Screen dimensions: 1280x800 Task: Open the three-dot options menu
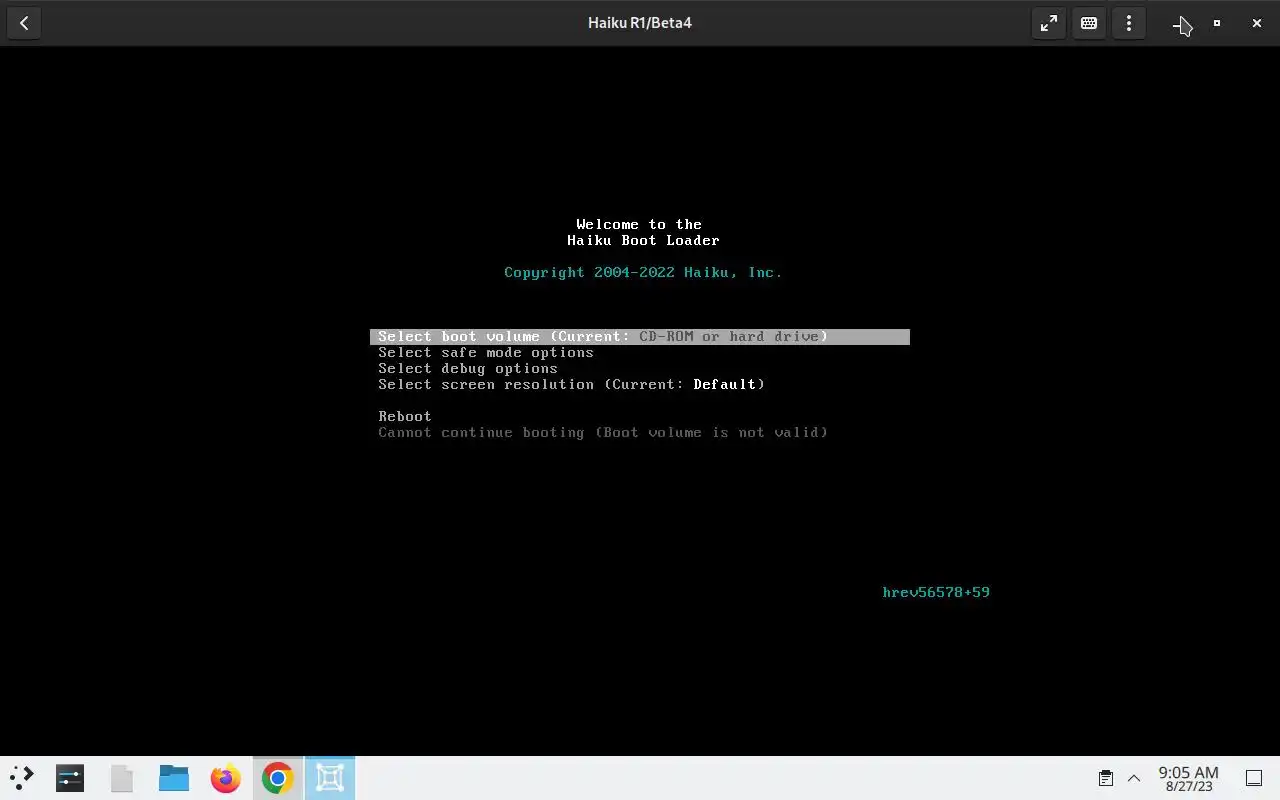(1129, 23)
